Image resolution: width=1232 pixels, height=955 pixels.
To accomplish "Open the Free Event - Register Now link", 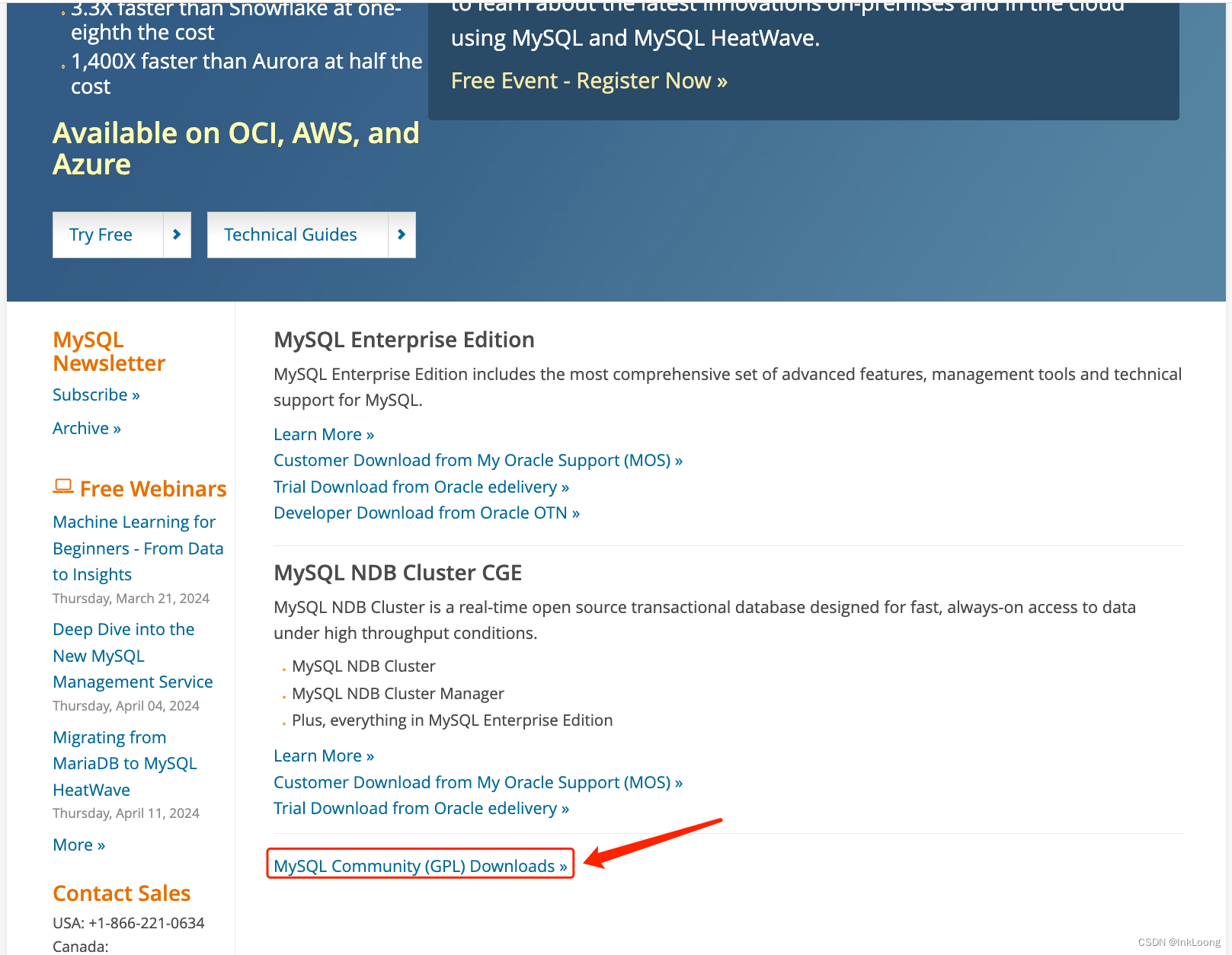I will click(x=589, y=81).
